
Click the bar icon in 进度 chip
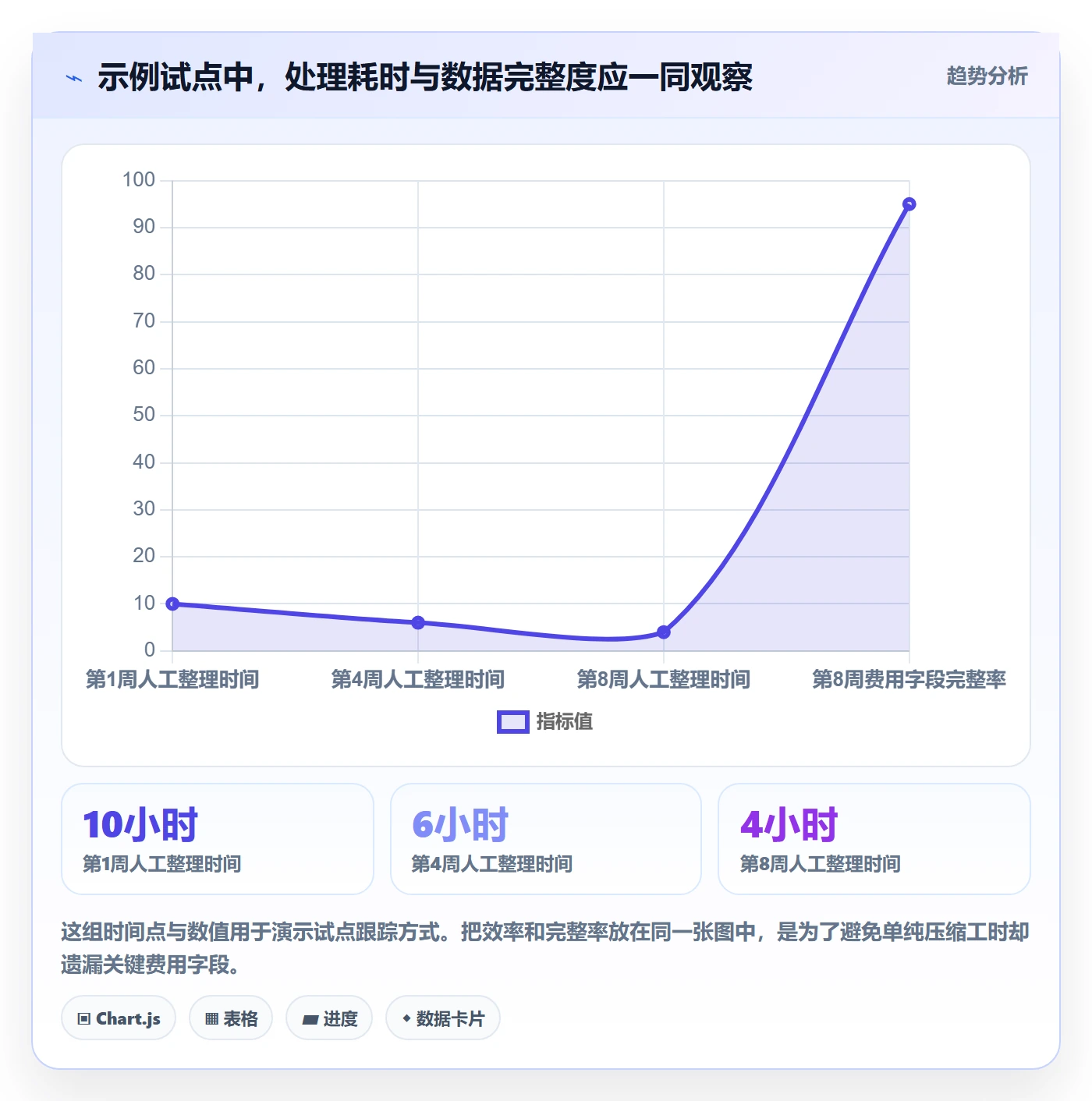310,1019
